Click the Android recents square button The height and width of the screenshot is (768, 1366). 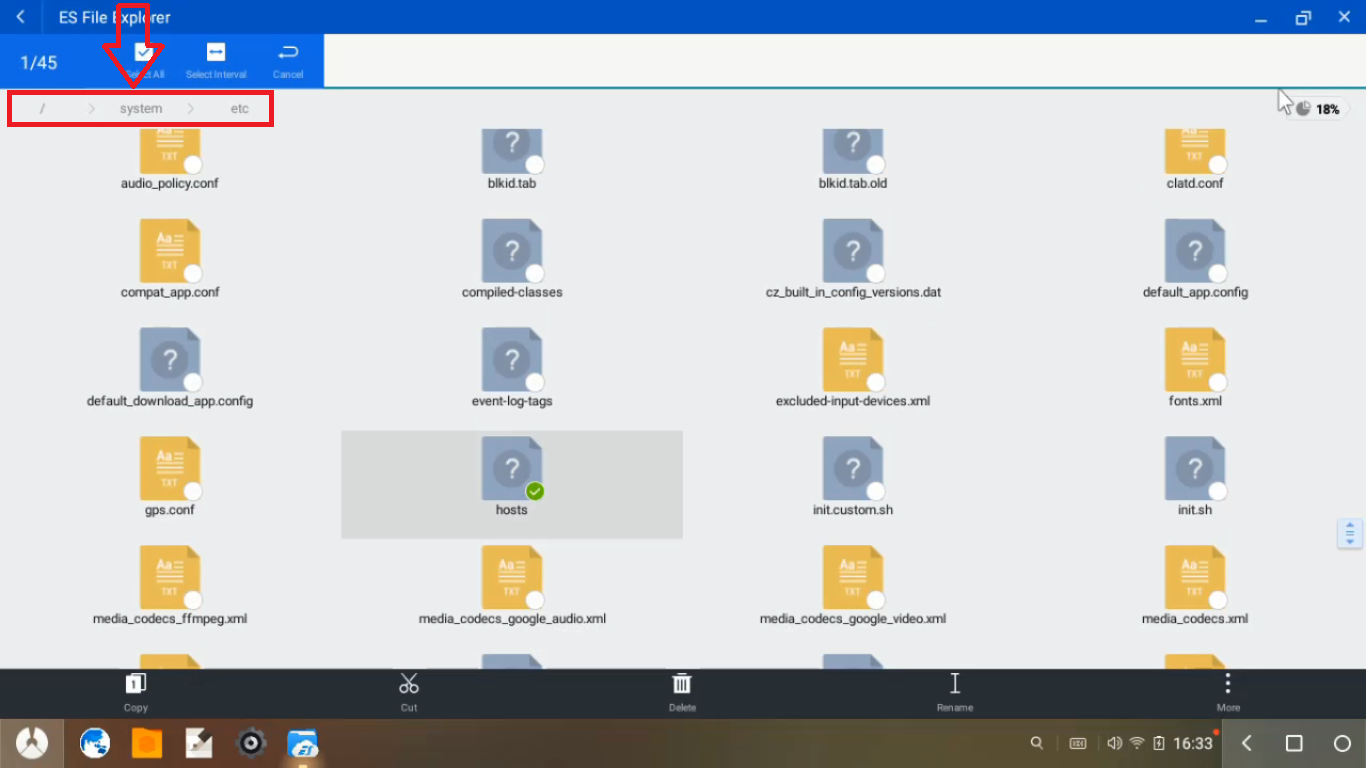click(x=1294, y=743)
